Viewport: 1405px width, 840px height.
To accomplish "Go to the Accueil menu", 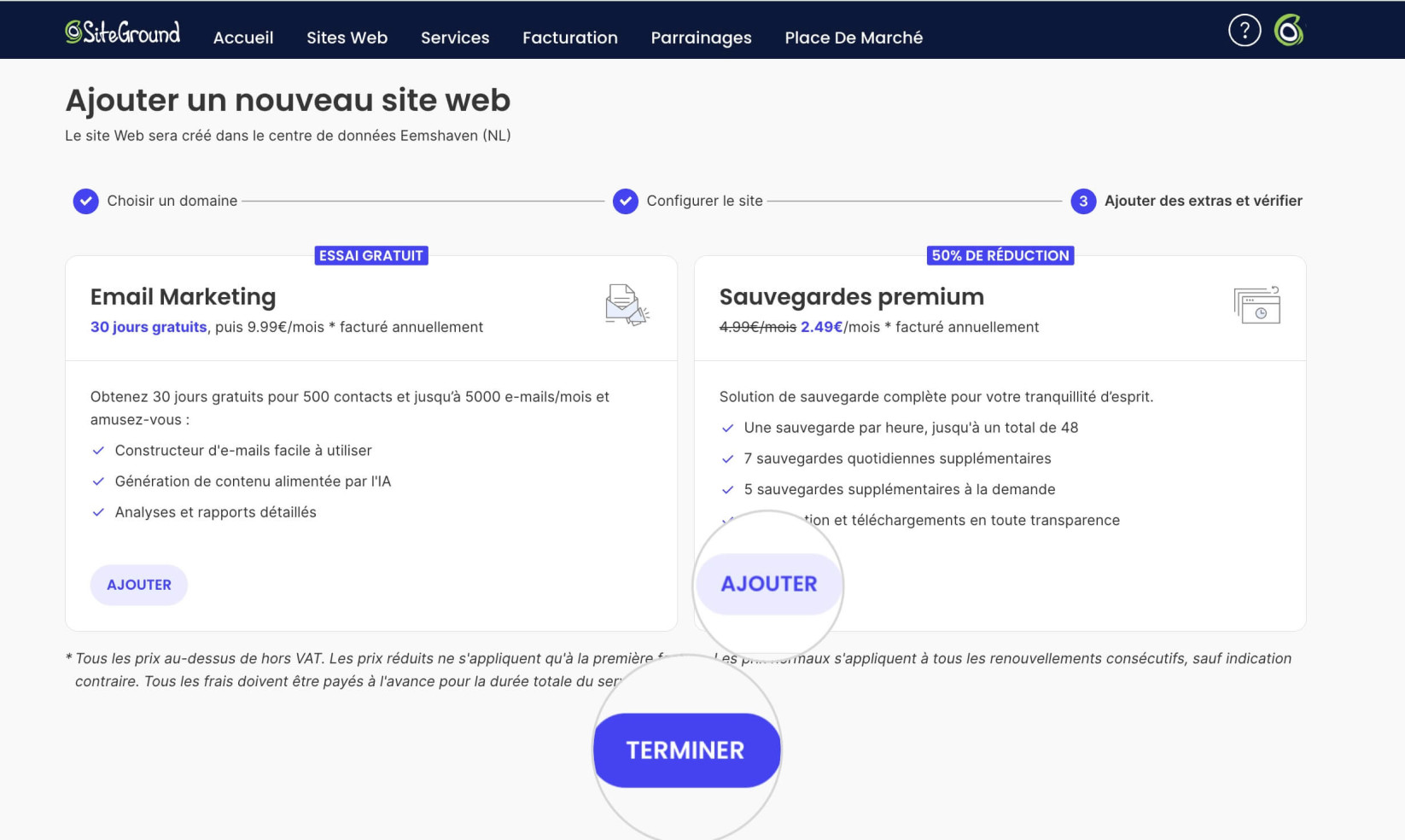I will pos(243,38).
